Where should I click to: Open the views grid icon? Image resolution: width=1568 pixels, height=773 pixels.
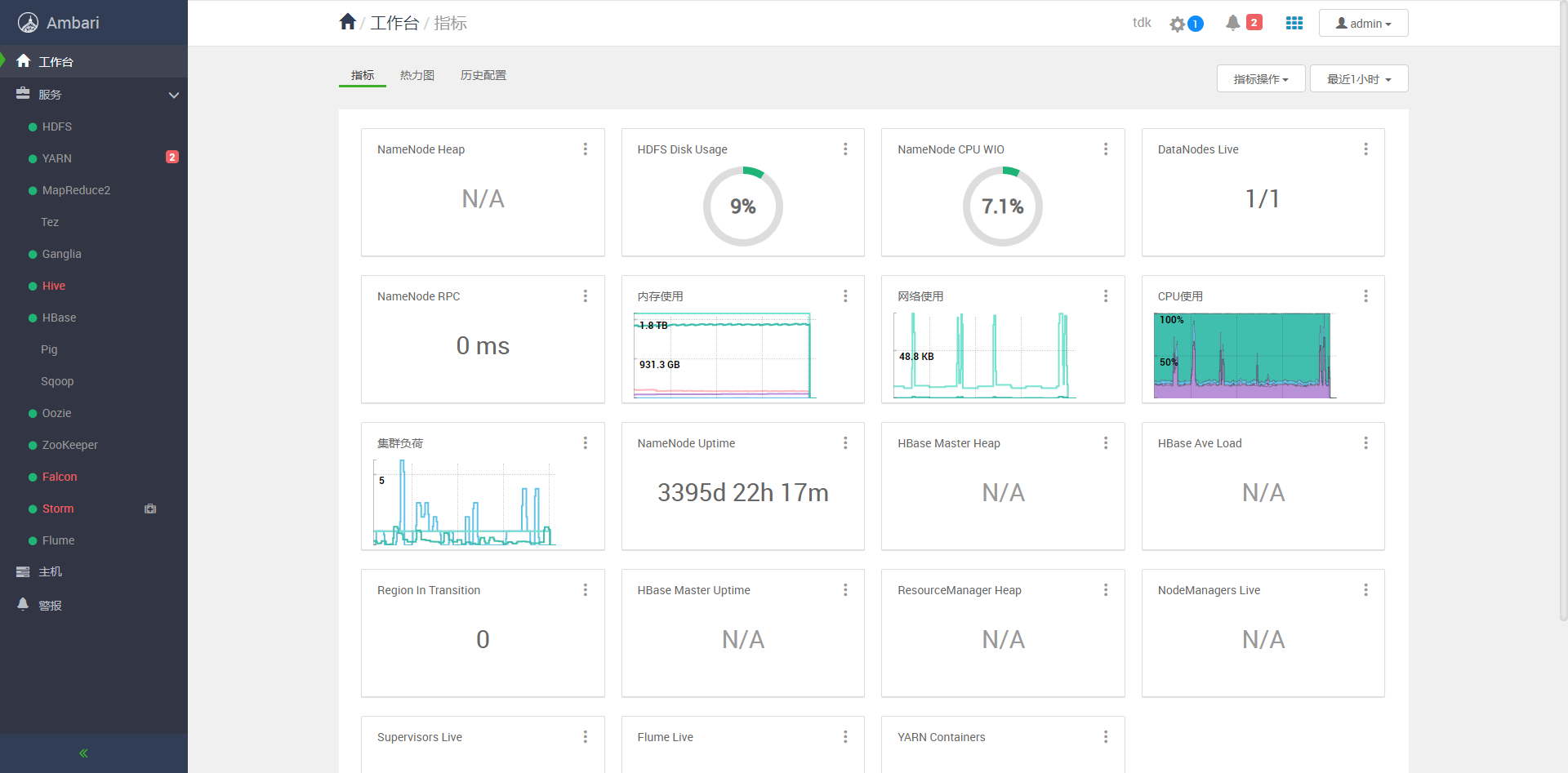click(1294, 23)
